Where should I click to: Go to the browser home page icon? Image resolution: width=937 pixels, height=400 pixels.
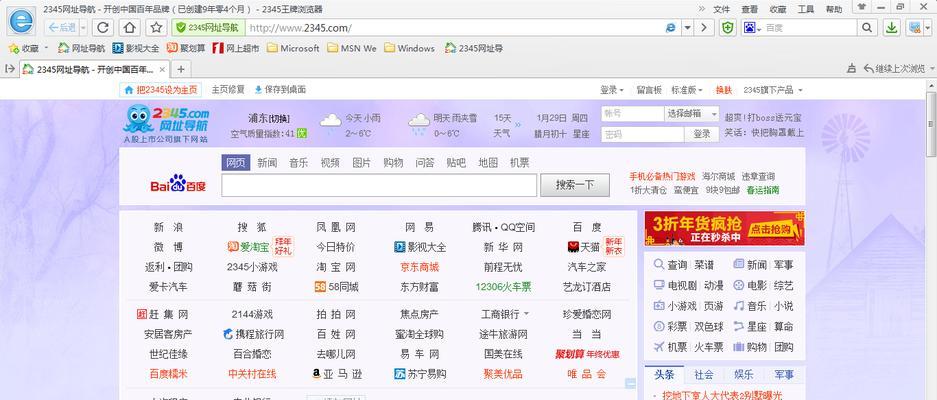(x=129, y=28)
